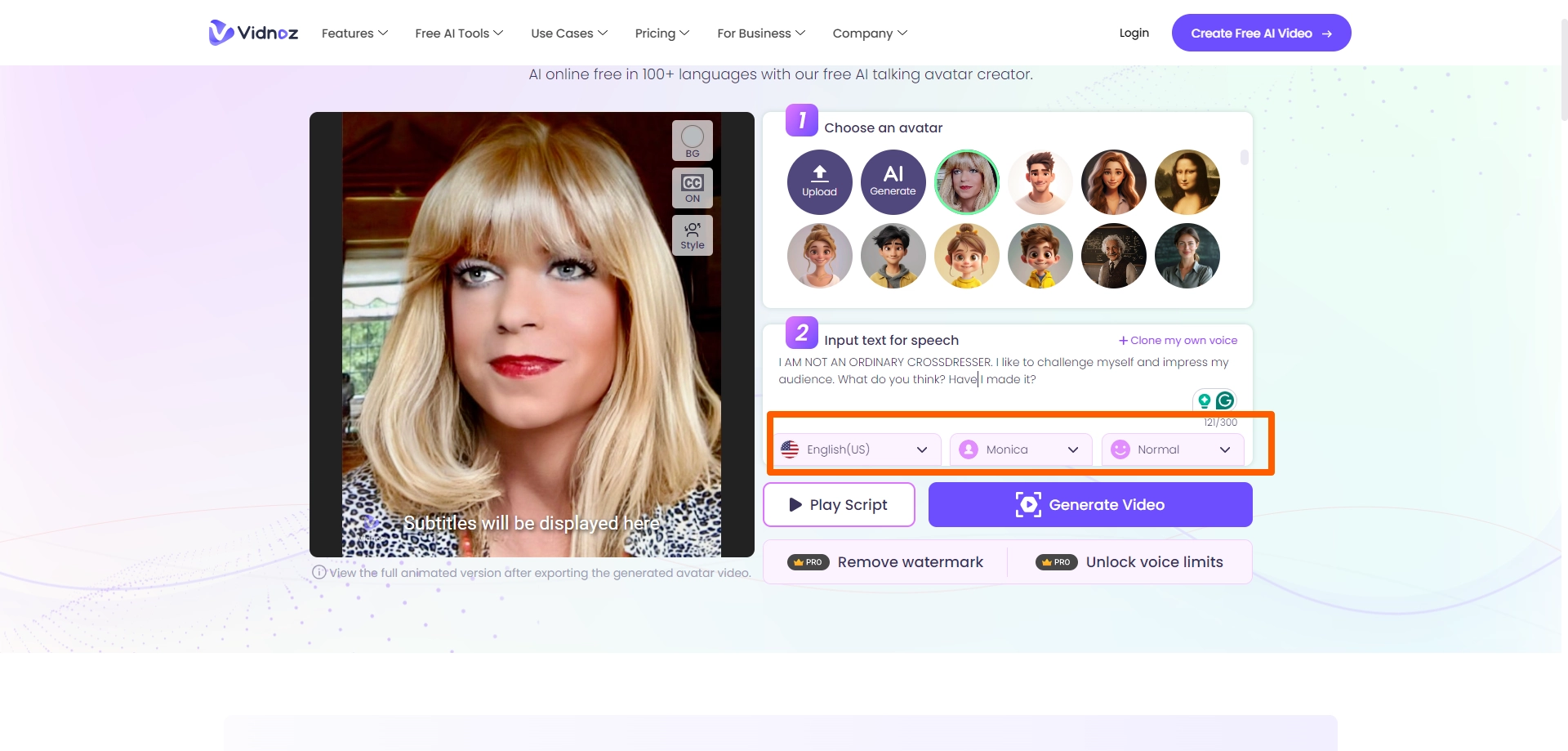Open the English(US) language dropdown
Screen dimensions: 1568x751
tap(857, 449)
